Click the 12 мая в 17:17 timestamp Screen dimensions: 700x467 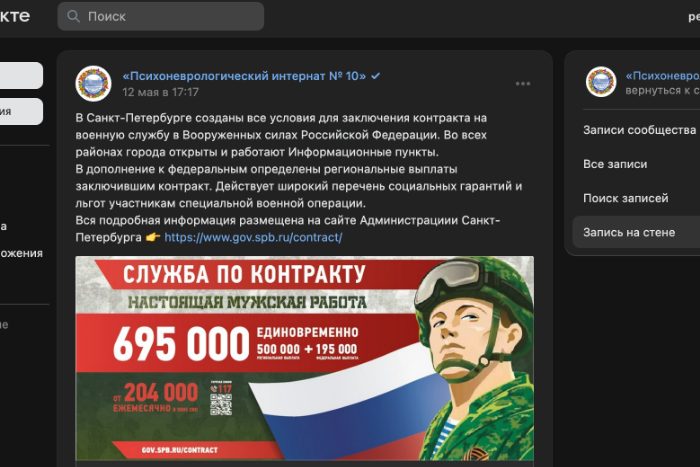click(161, 92)
